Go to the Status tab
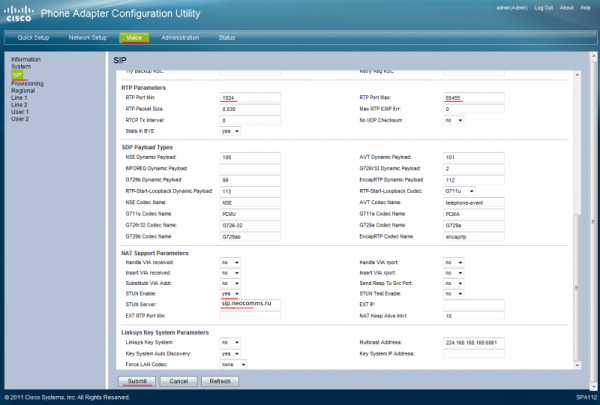 227,37
